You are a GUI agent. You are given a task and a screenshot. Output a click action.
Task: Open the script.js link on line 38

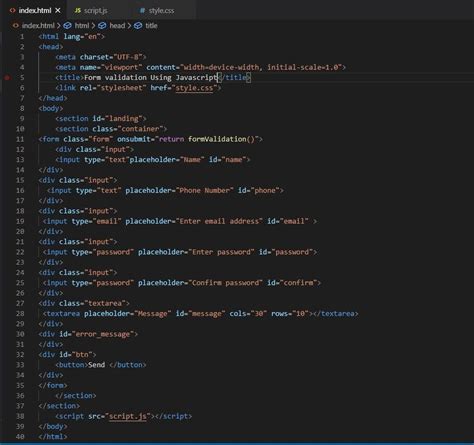128,416
